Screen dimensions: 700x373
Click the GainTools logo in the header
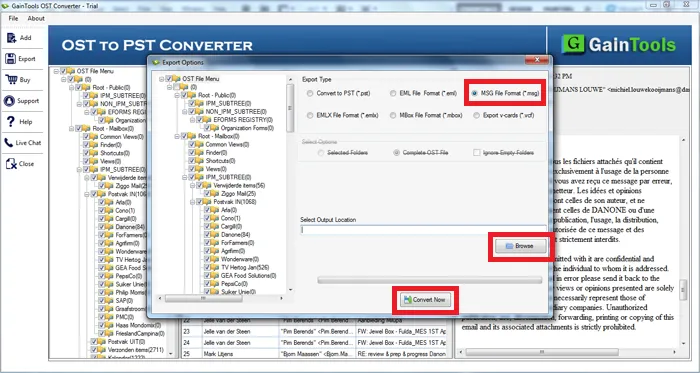coord(619,45)
